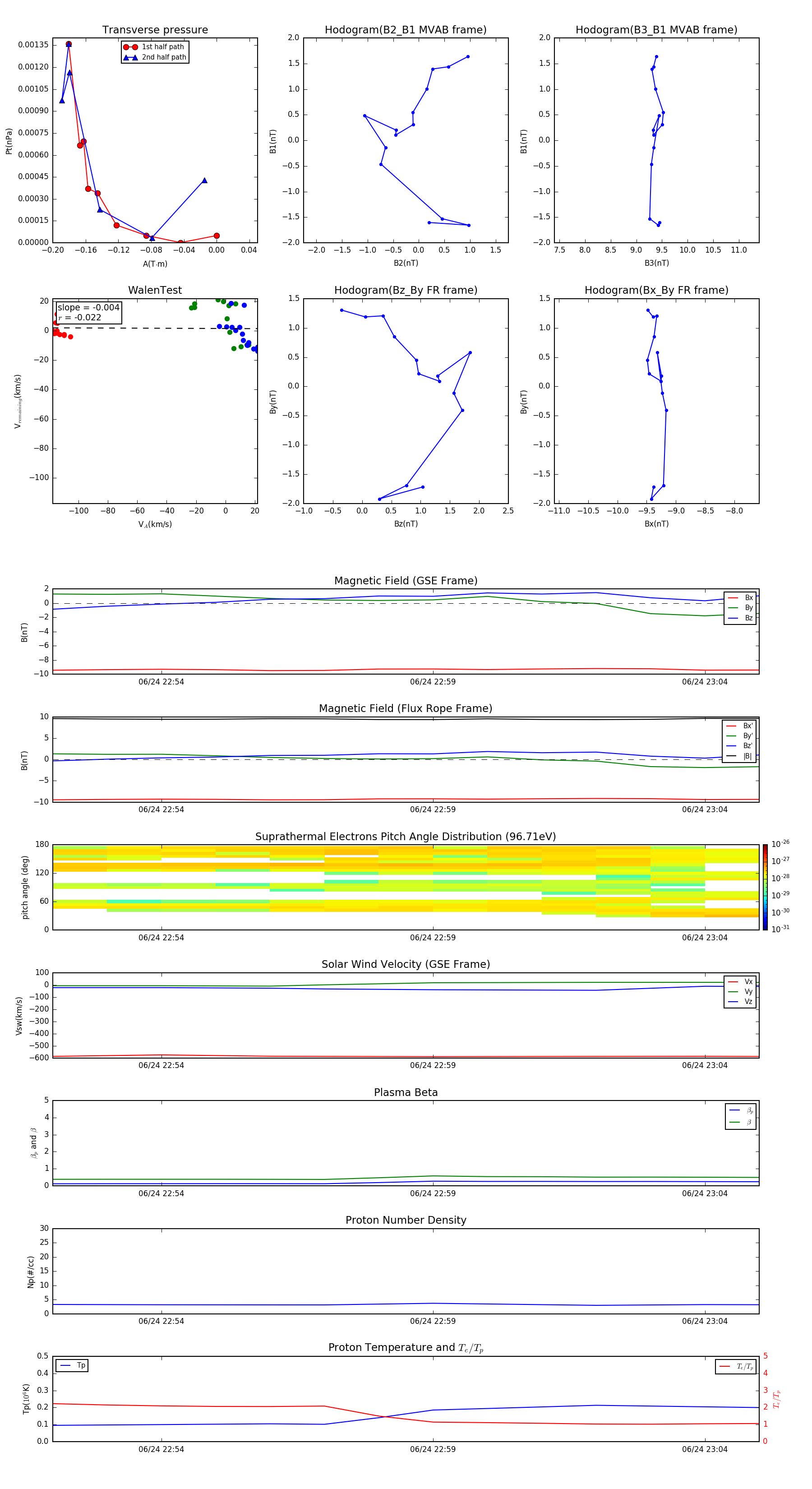The height and width of the screenshot is (1489, 812).
Task: Select the "Bz" entry in GSE legend
Action: point(740,618)
